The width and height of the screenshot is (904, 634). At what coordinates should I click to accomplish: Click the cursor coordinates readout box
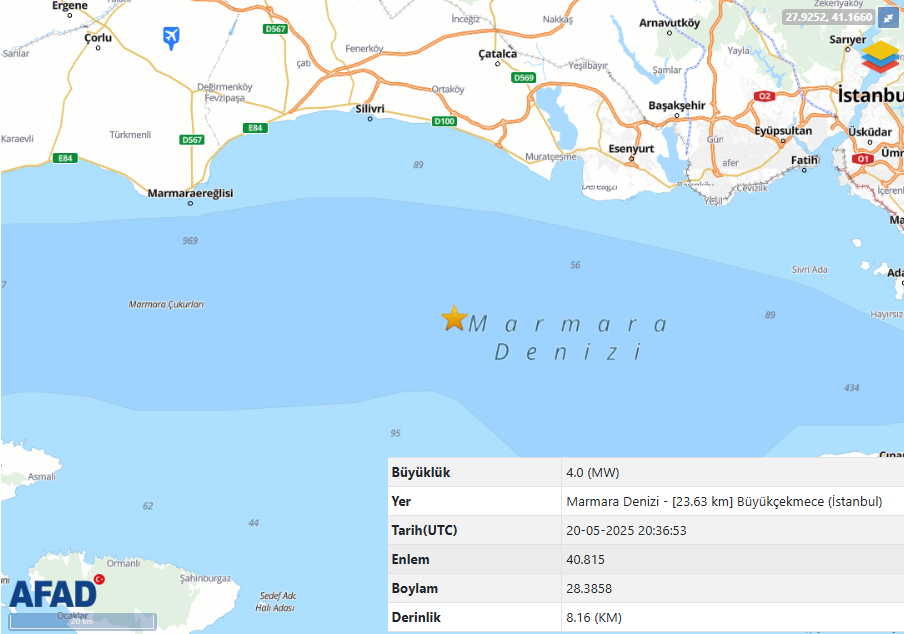828,17
